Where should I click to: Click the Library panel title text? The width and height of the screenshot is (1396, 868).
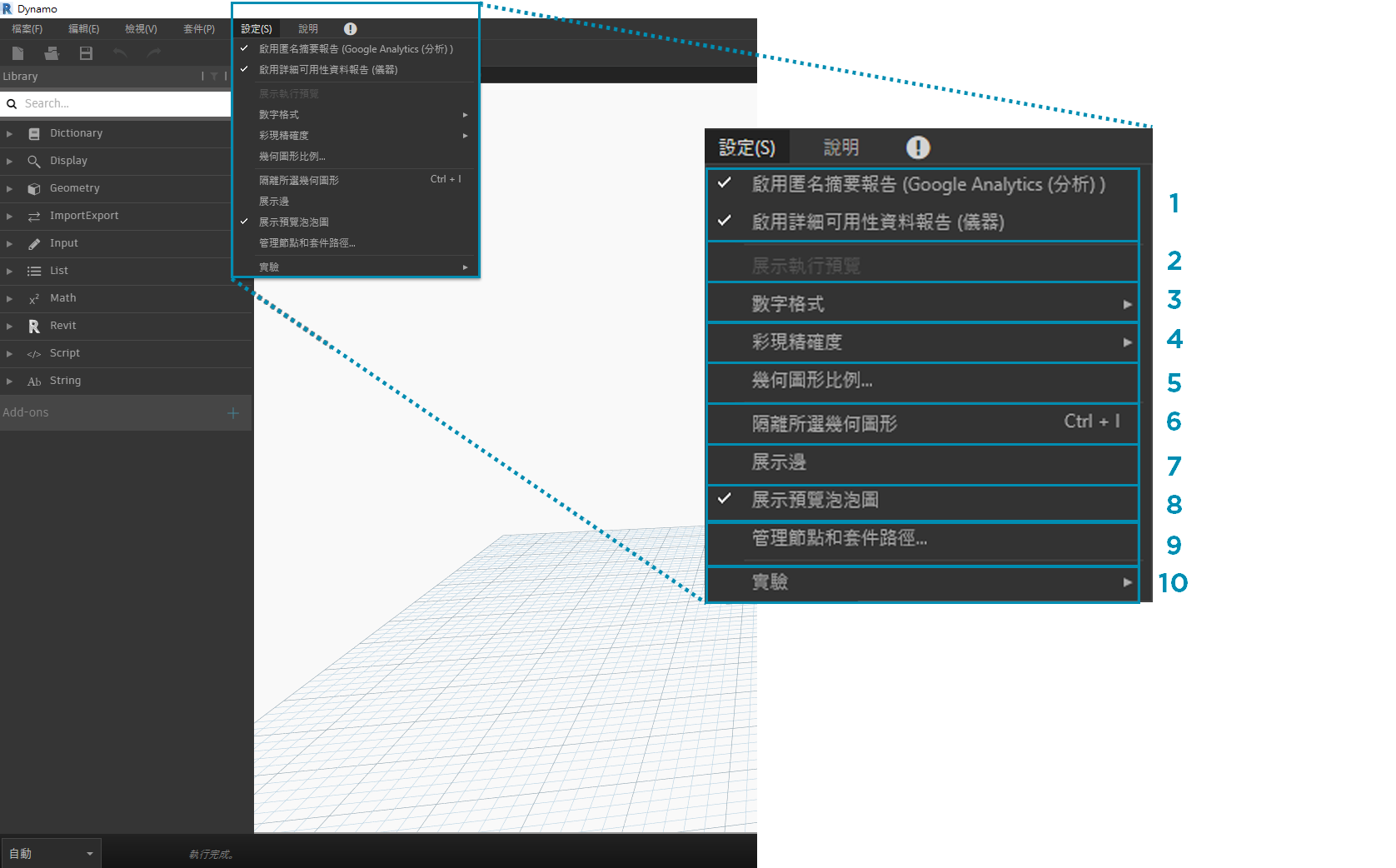(x=20, y=77)
